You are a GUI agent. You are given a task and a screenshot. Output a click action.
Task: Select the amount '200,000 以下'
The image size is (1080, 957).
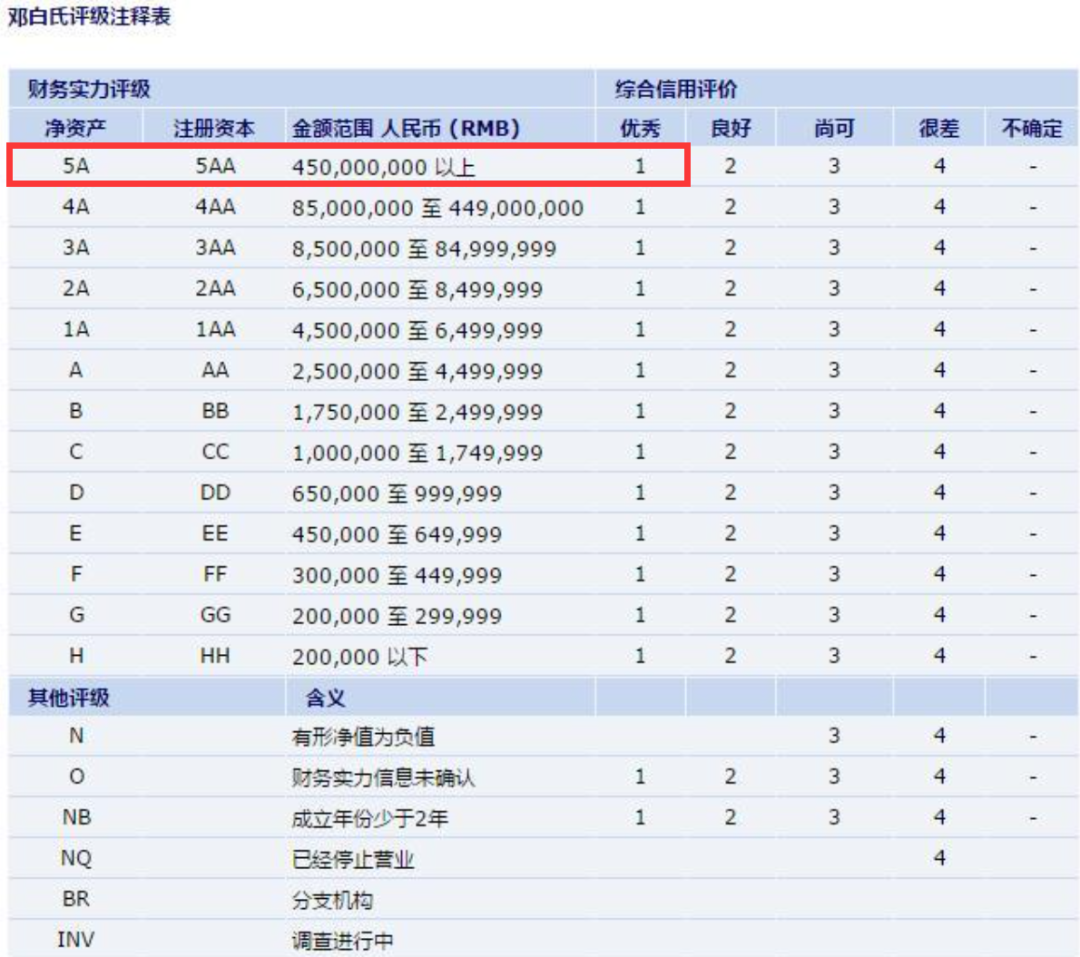[x=360, y=657]
